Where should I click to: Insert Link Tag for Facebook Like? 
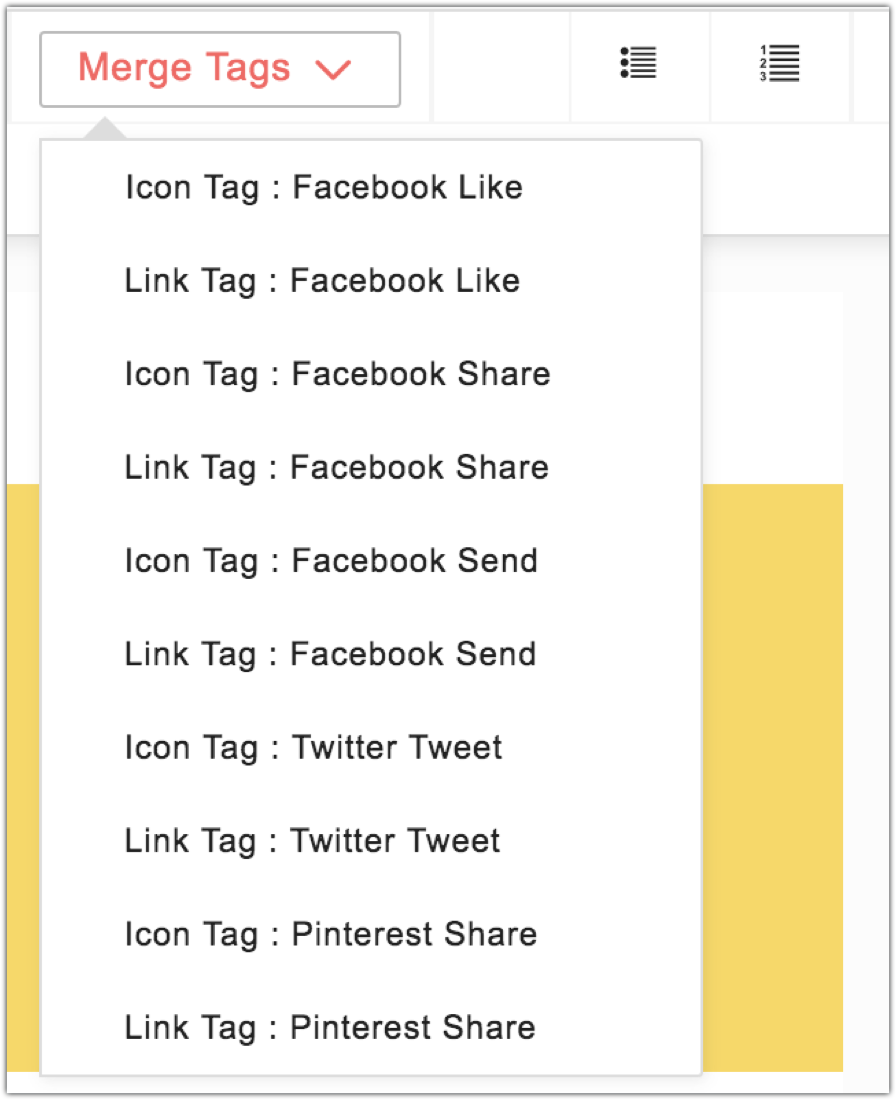tap(321, 281)
